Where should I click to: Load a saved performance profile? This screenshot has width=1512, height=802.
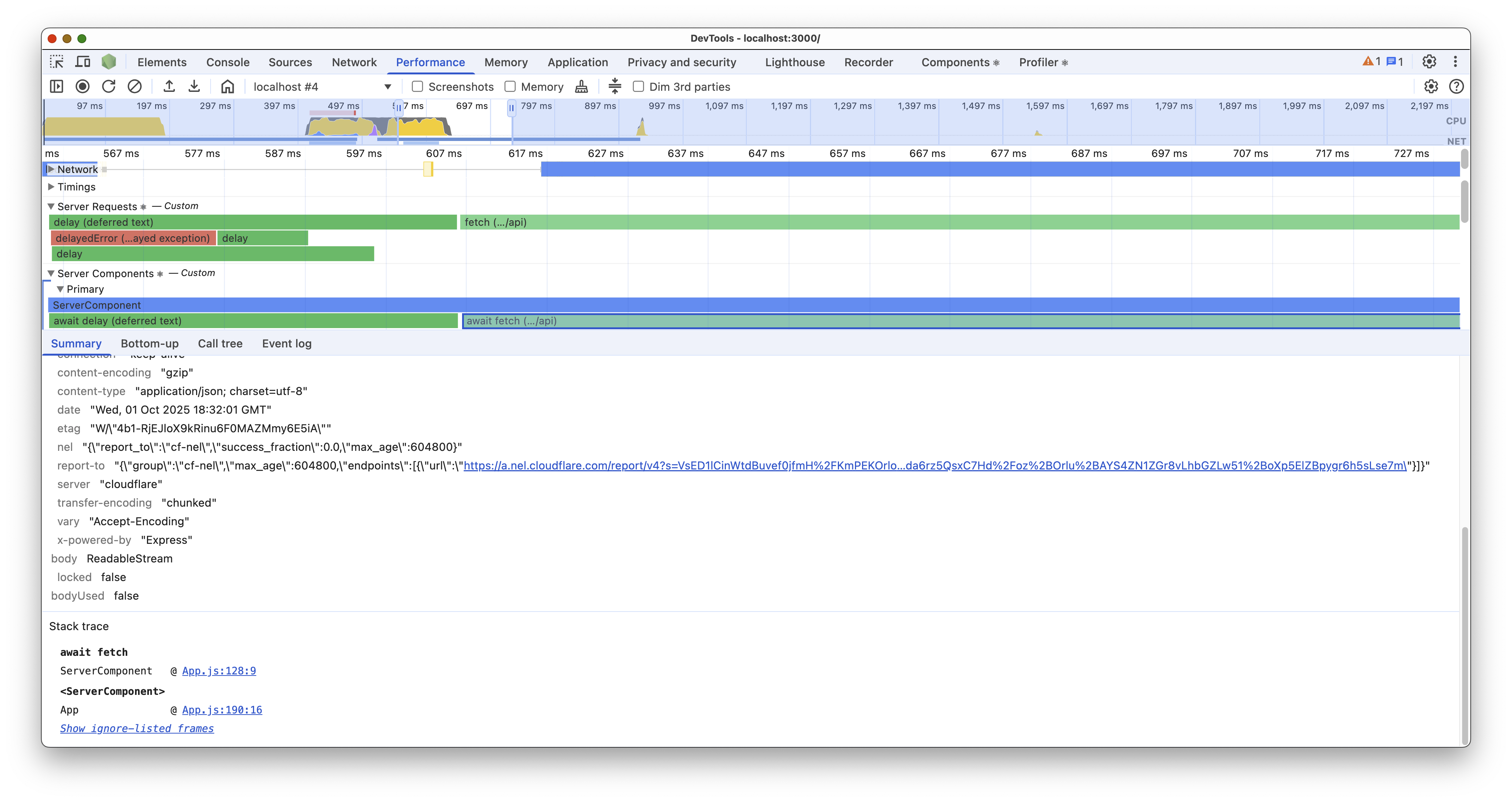pyautogui.click(x=169, y=86)
